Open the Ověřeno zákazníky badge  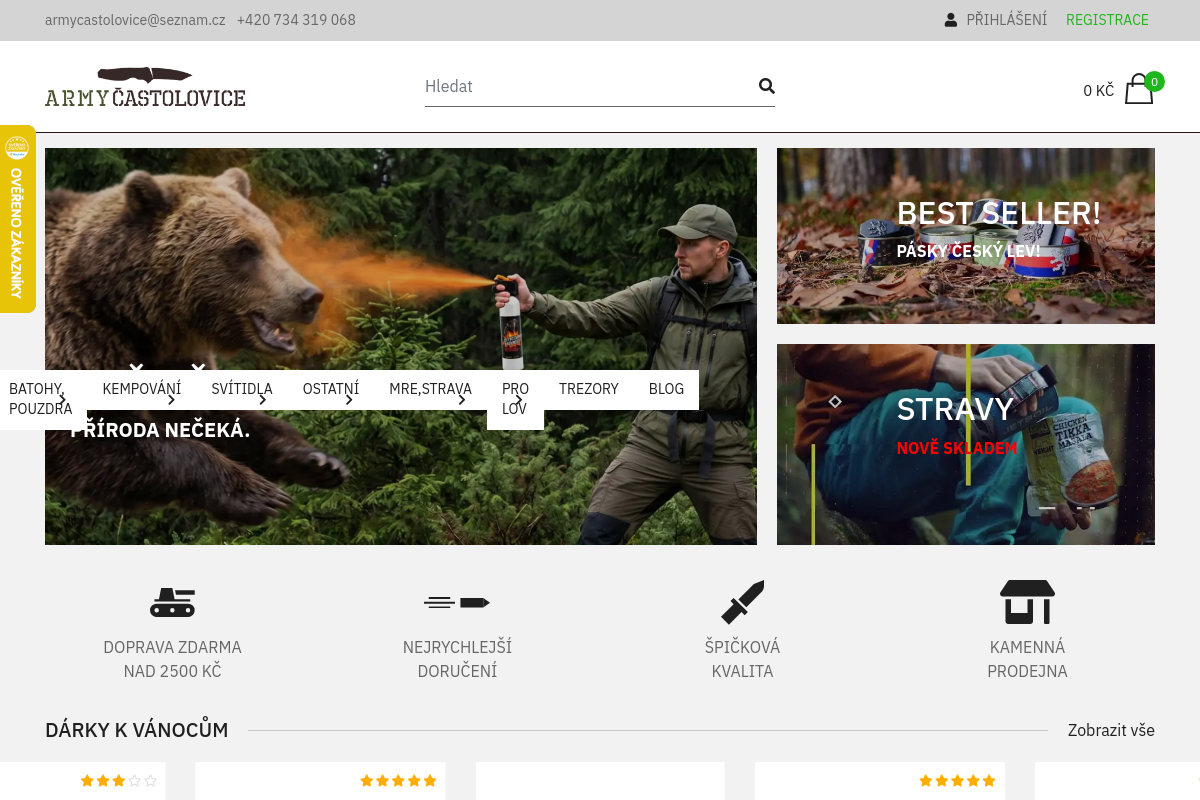point(17,219)
